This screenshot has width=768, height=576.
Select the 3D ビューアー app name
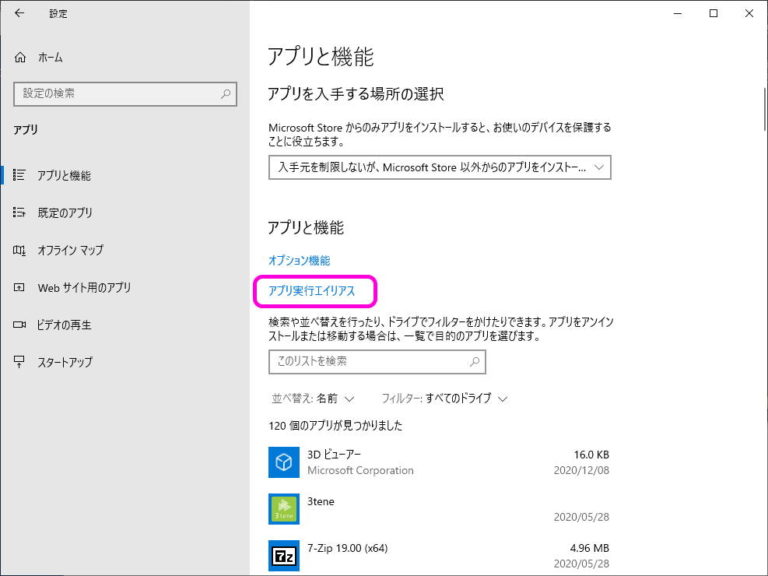pos(334,455)
